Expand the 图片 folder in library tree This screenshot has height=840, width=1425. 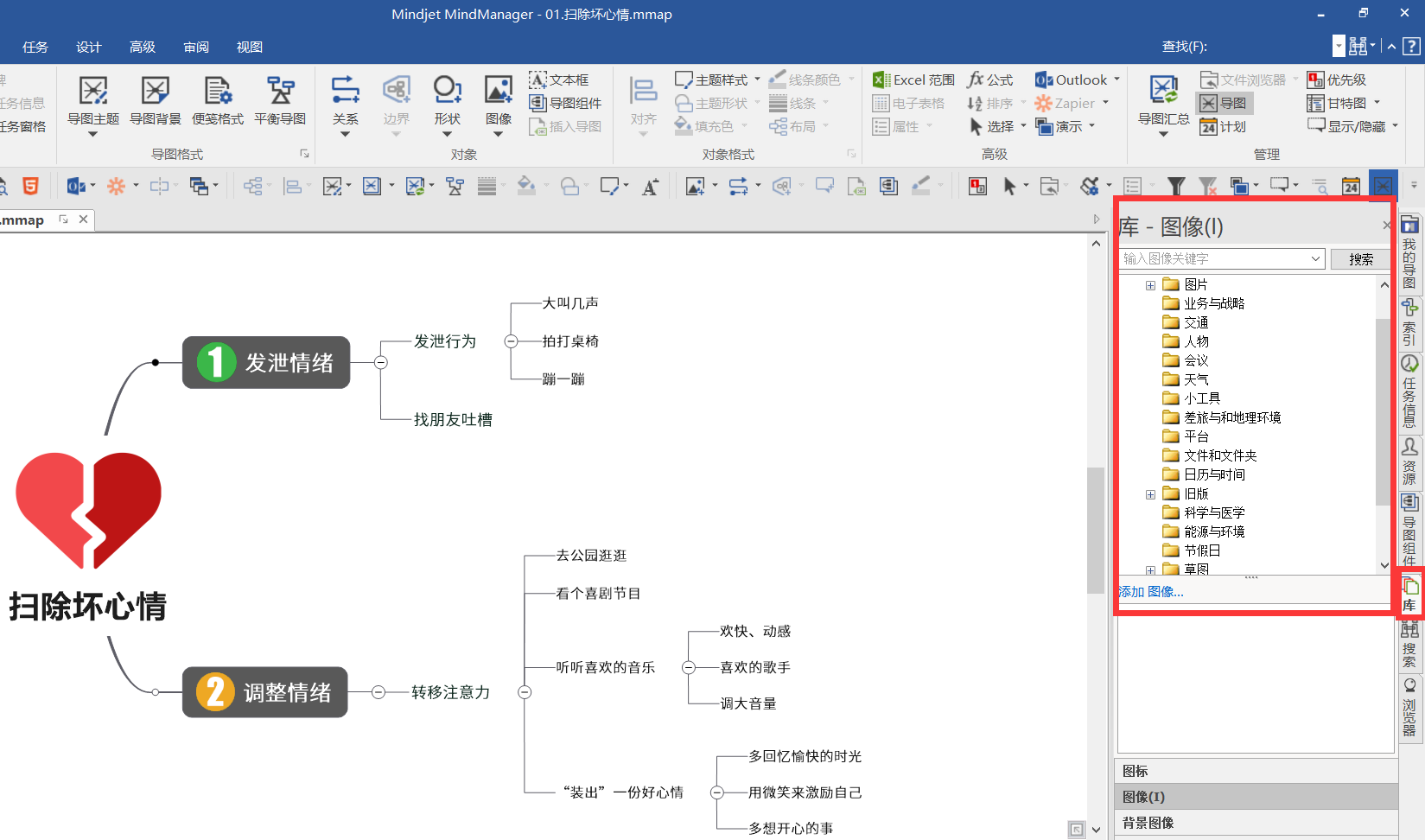(1150, 285)
